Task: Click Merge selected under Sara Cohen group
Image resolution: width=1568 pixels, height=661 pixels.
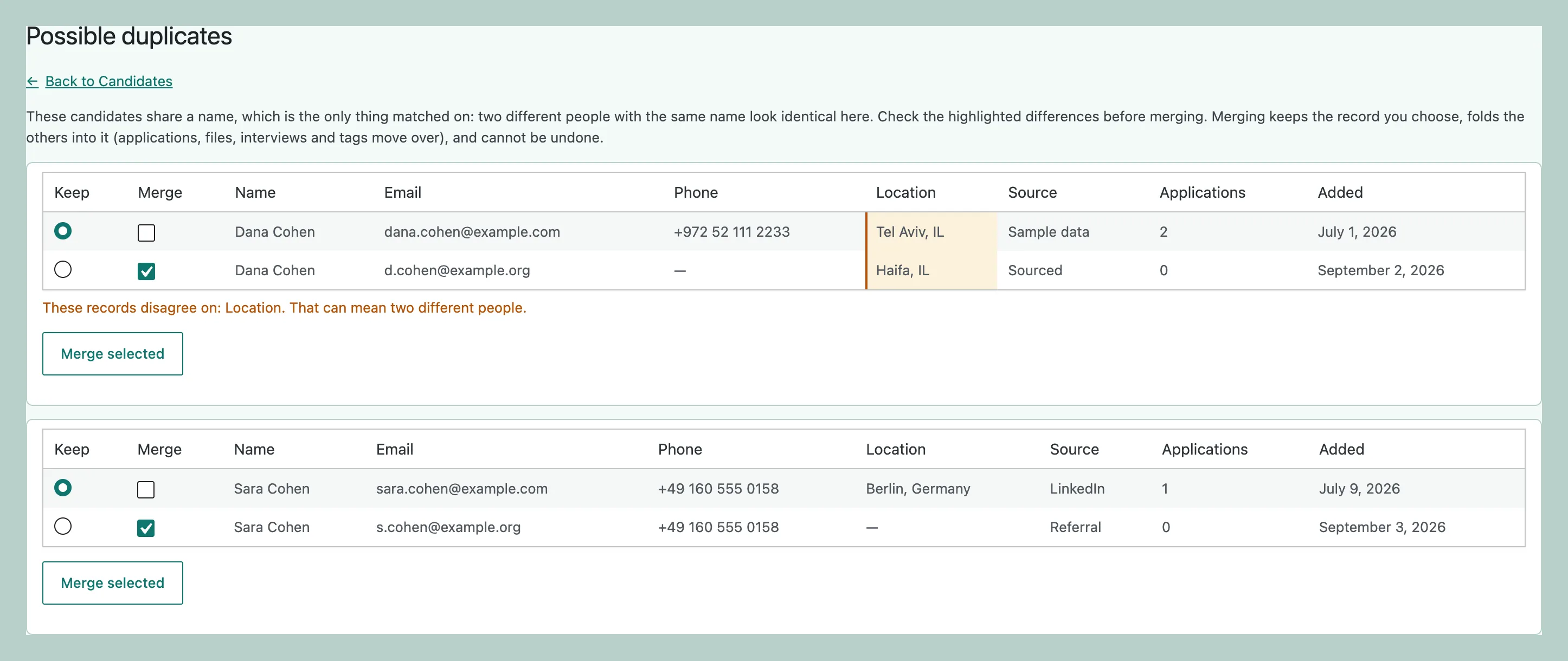Action: pos(113,582)
